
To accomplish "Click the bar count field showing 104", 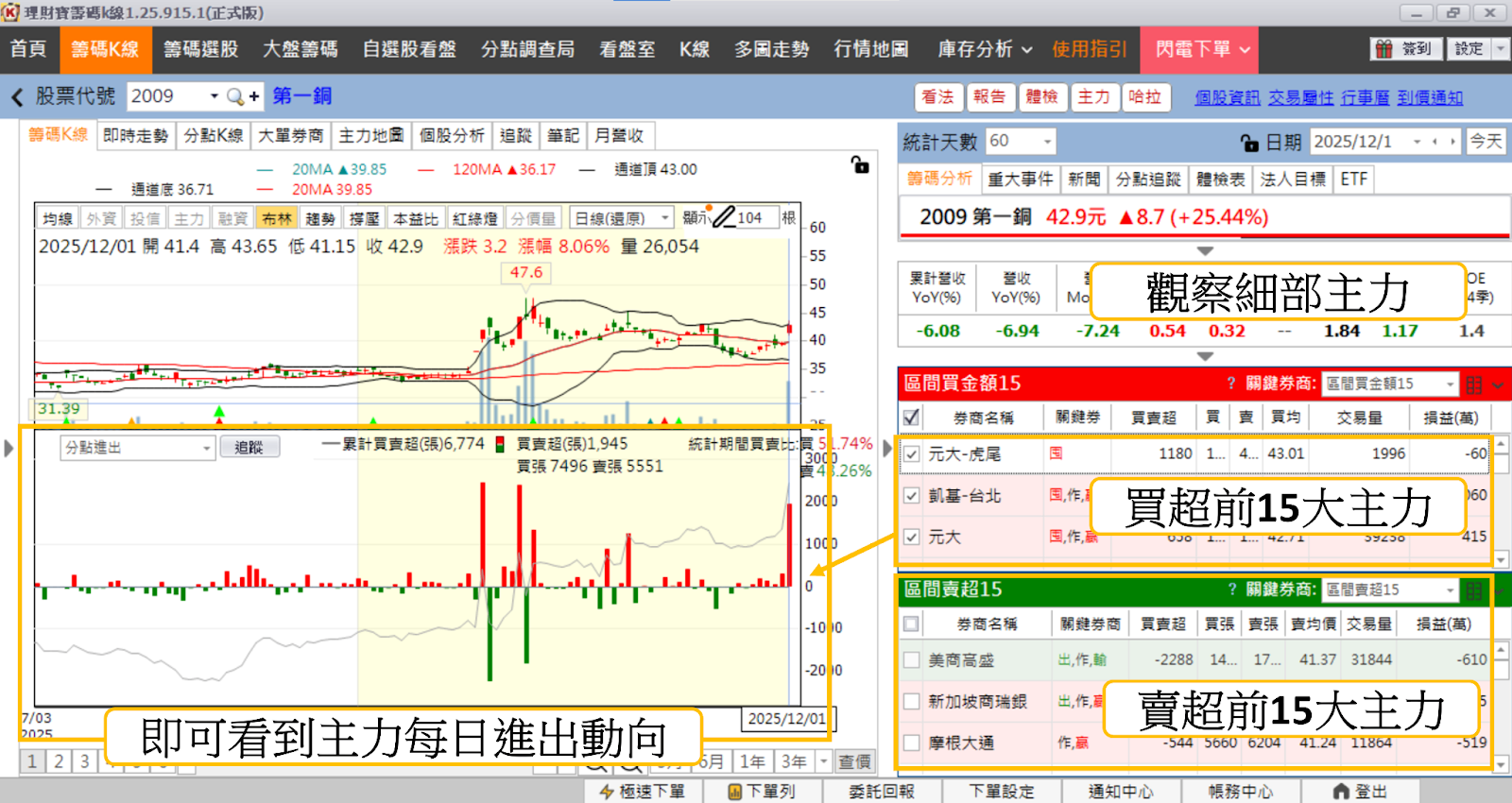I will 755,218.
